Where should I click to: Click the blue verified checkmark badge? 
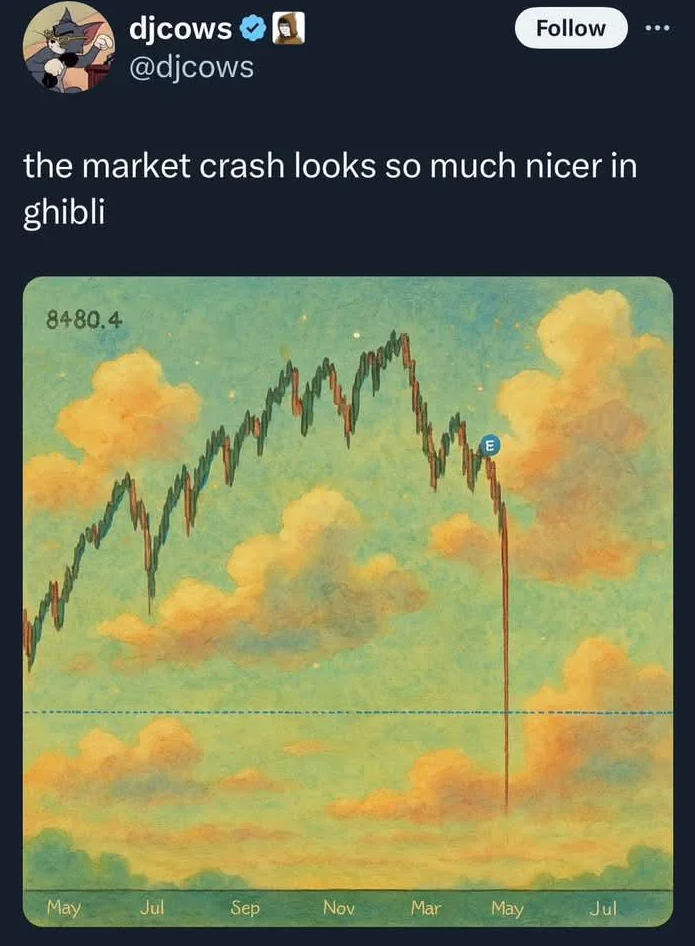click(254, 30)
